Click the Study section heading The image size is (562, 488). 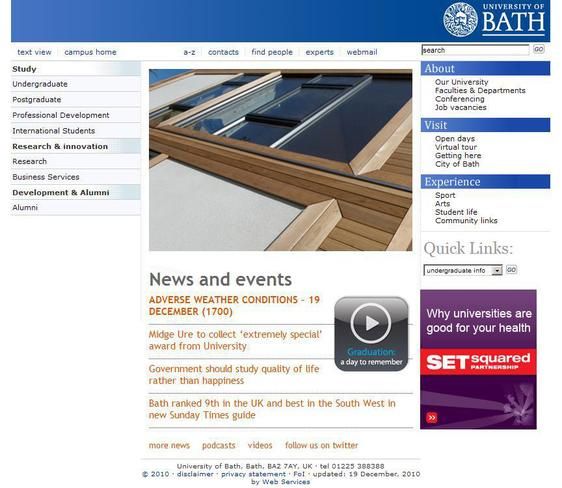coord(76,69)
